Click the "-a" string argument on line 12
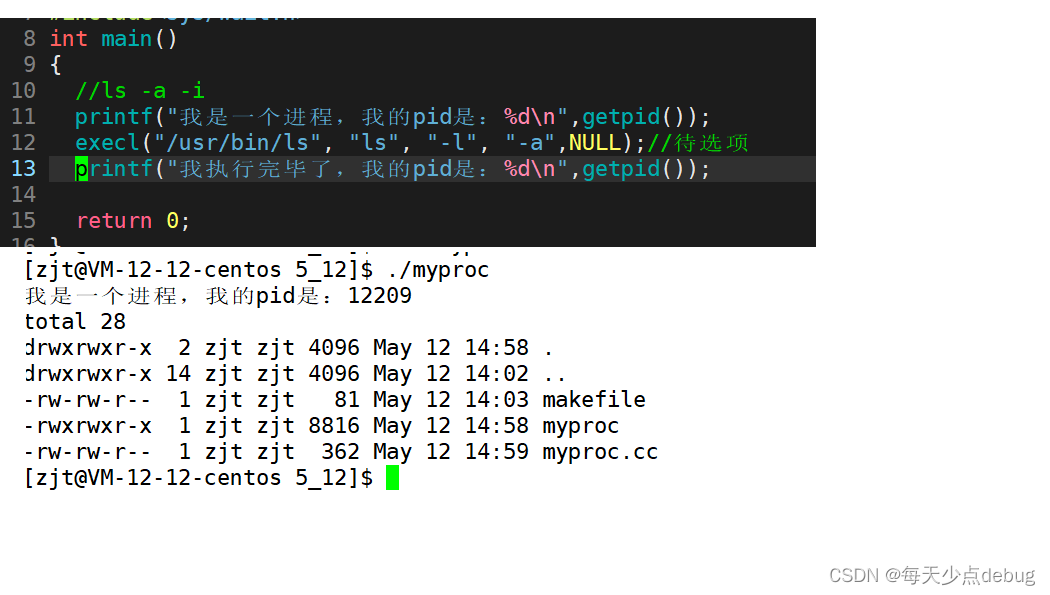The width and height of the screenshot is (1050, 595). click(530, 143)
